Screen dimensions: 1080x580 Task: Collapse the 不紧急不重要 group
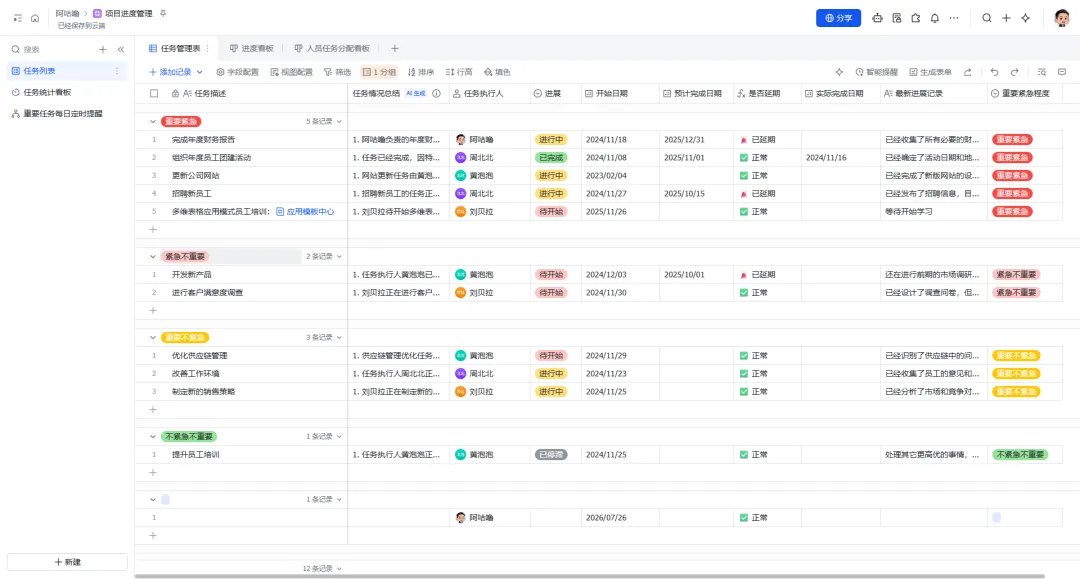(153, 437)
